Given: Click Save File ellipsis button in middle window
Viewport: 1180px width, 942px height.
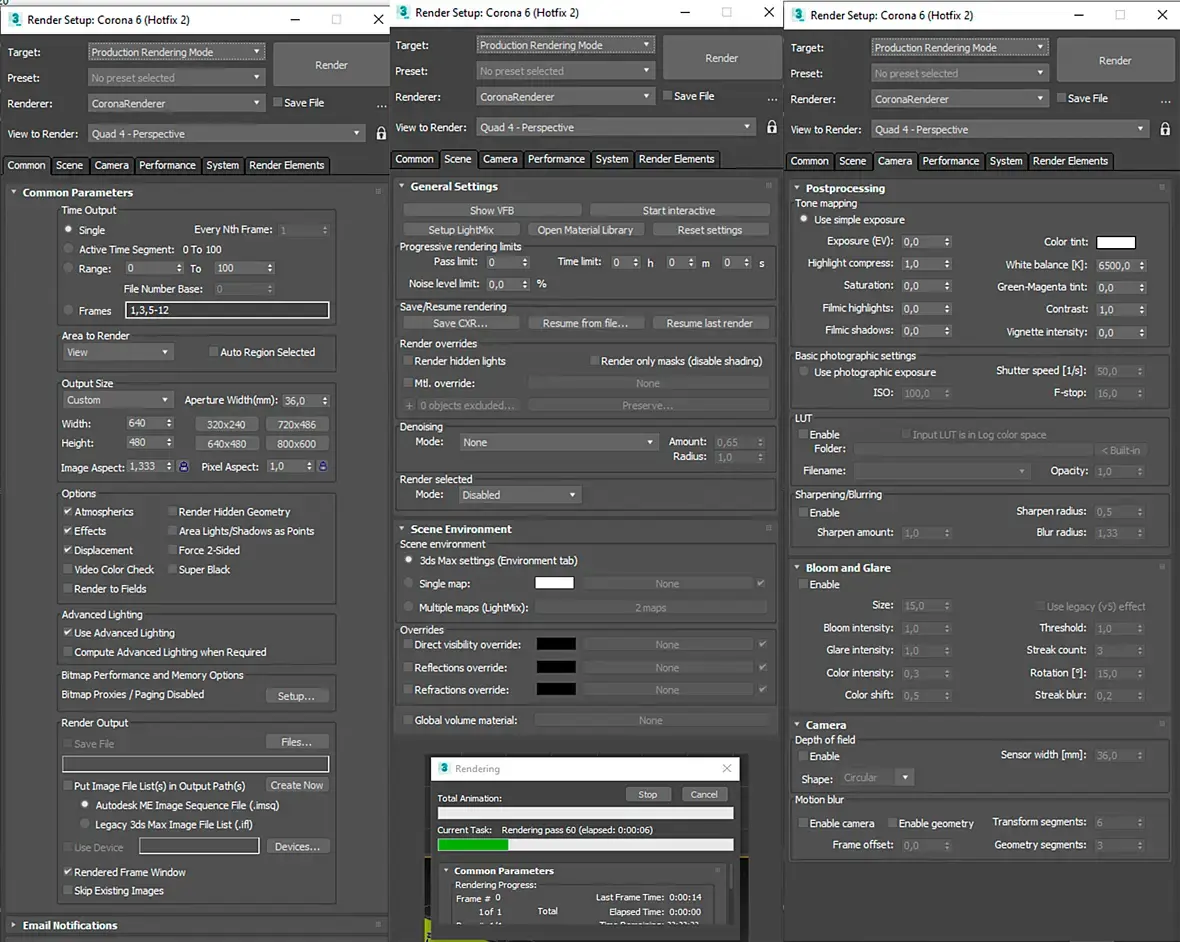Looking at the screenshot, I should pyautogui.click(x=772, y=99).
